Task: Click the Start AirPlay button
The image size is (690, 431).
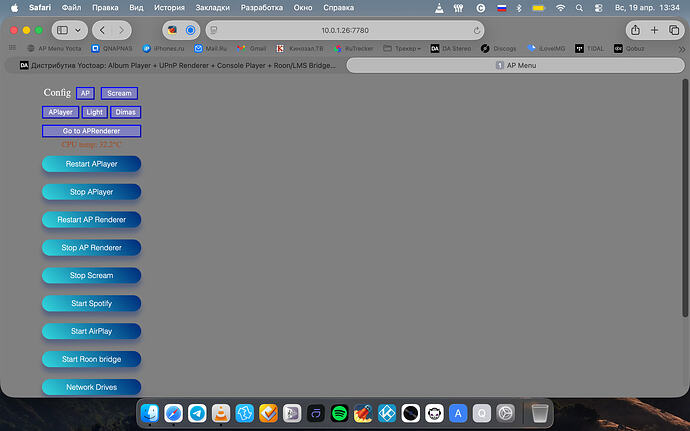Action: click(92, 331)
